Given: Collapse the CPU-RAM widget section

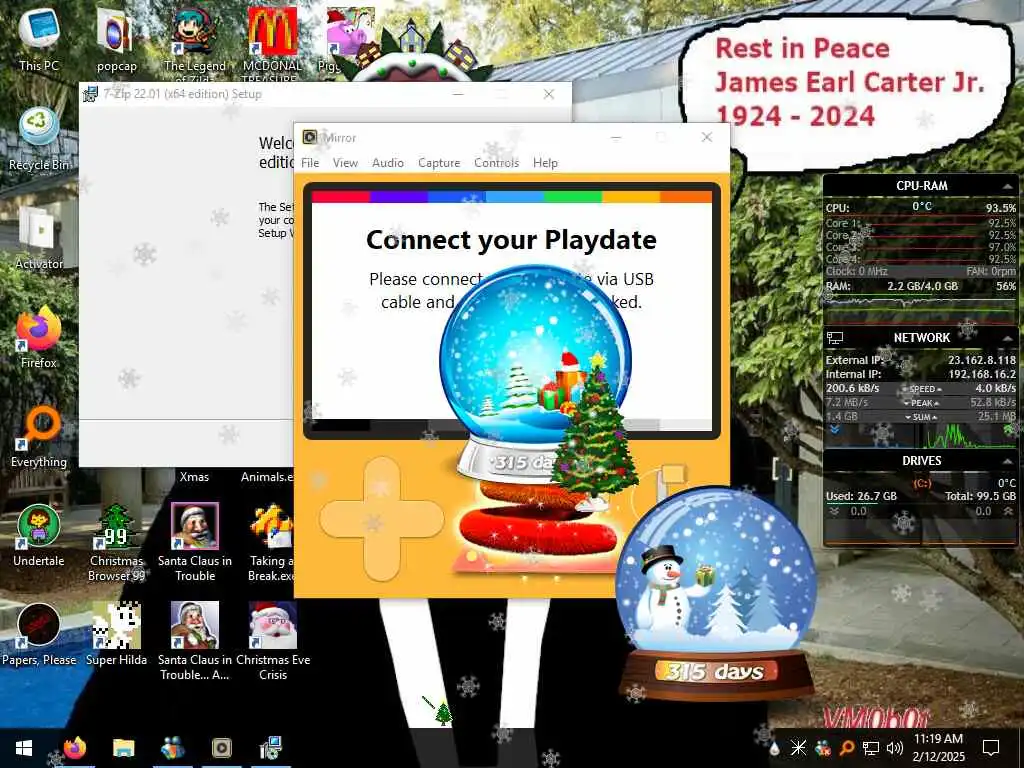Looking at the screenshot, I should tap(1007, 187).
